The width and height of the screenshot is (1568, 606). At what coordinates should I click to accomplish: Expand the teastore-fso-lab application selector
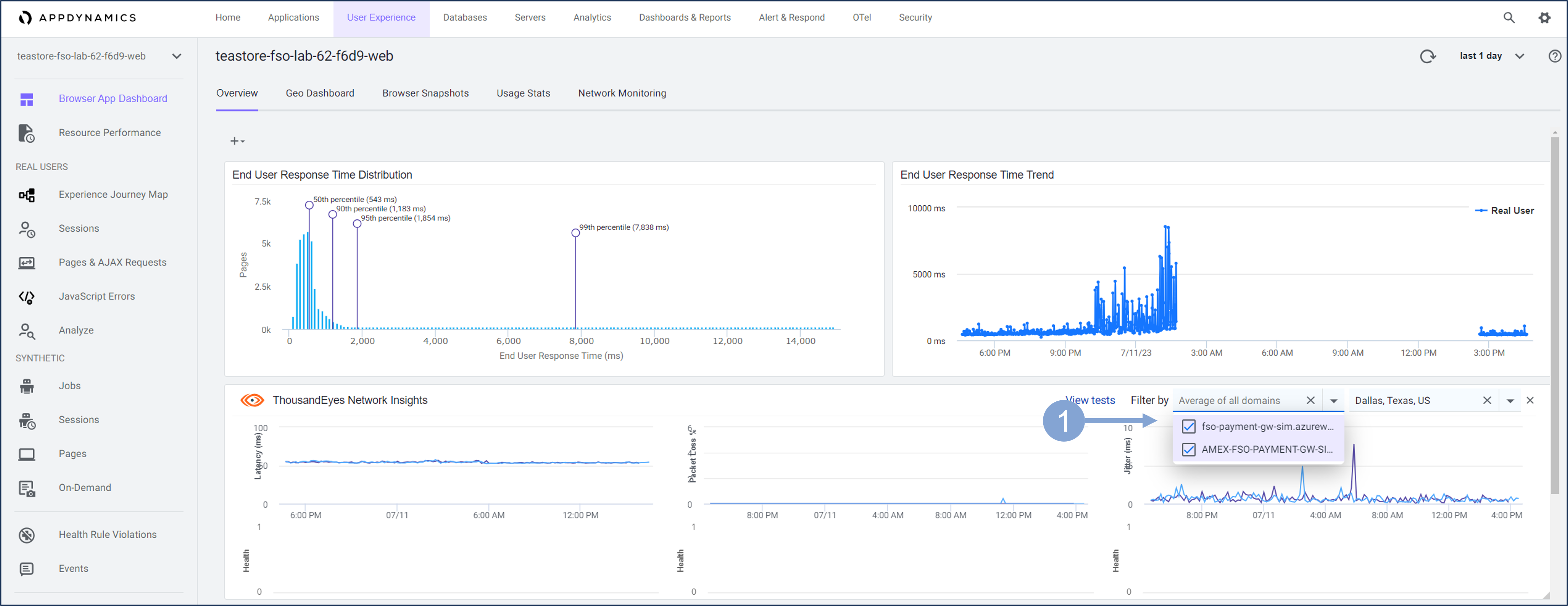point(176,56)
